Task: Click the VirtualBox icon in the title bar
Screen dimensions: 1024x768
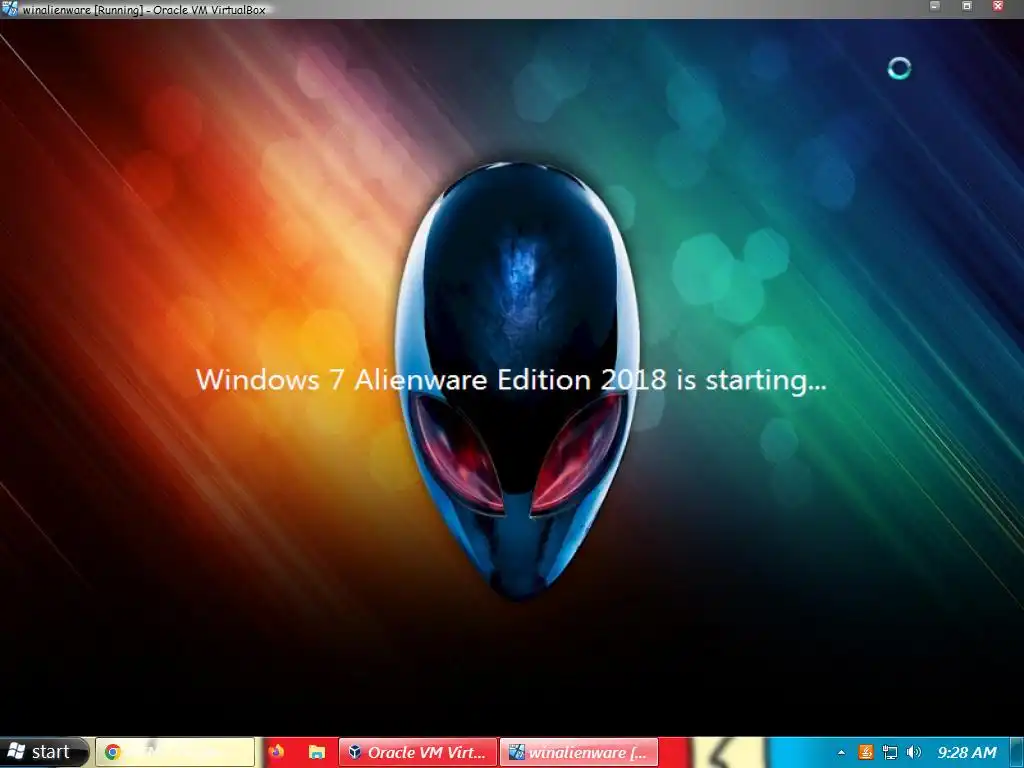Action: 10,8
